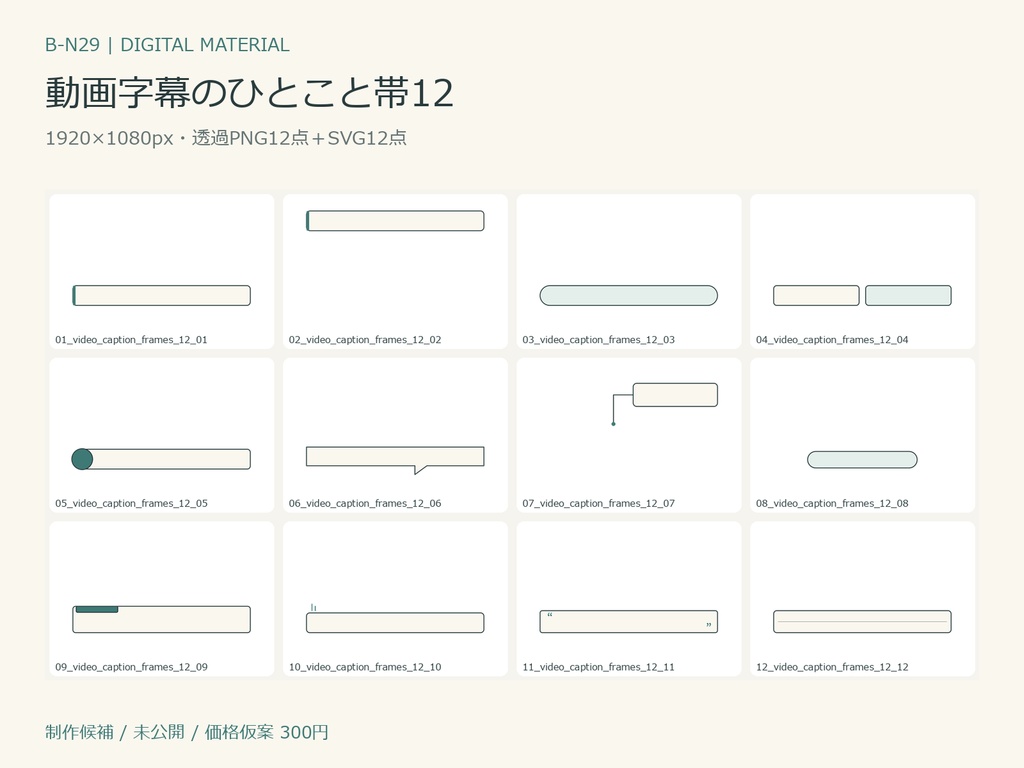Viewport: 1024px width, 768px height.
Task: Select circle-dot caption frame thumbnail 05
Action: [x=161, y=435]
